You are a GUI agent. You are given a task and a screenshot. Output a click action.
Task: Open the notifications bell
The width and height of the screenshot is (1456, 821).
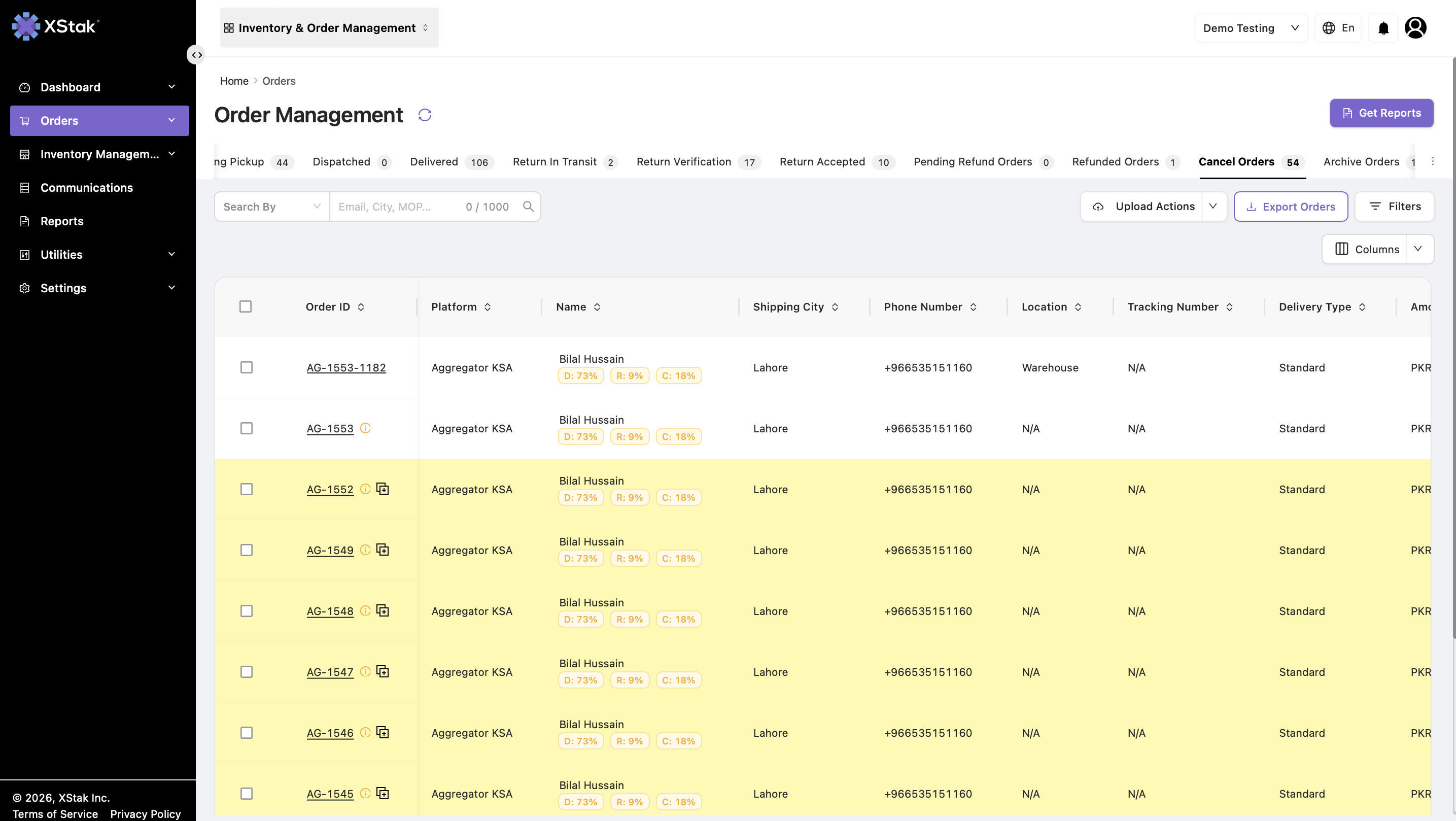click(1383, 28)
